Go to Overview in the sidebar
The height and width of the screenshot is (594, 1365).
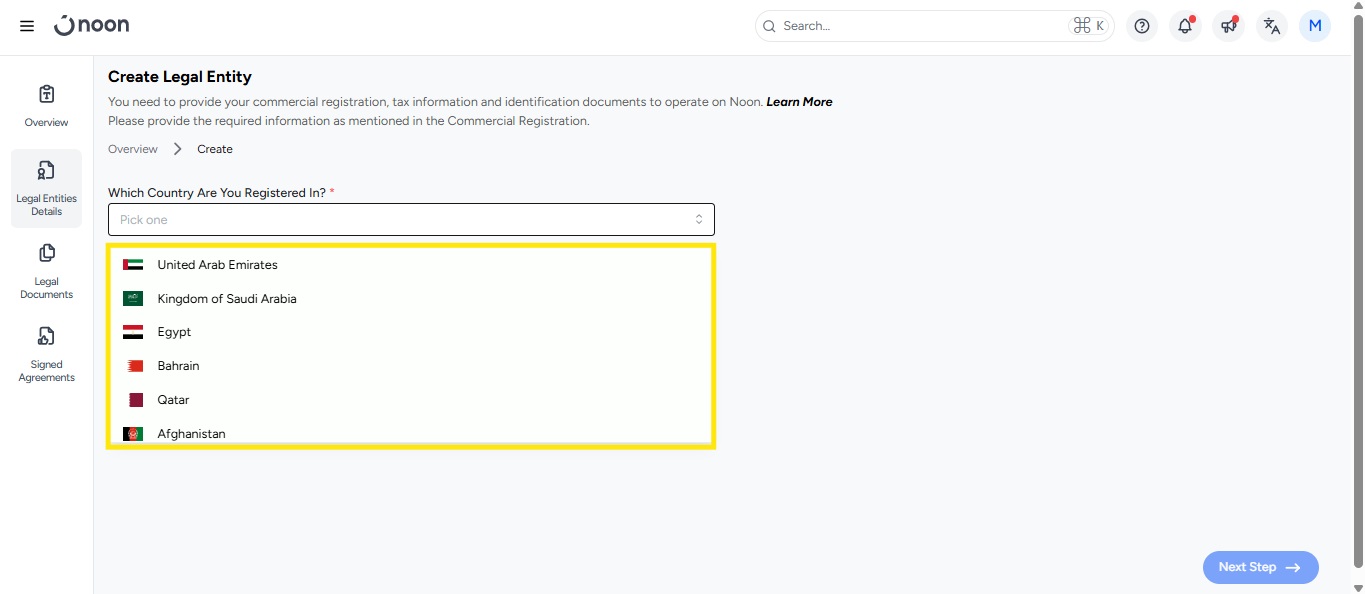pyautogui.click(x=47, y=106)
